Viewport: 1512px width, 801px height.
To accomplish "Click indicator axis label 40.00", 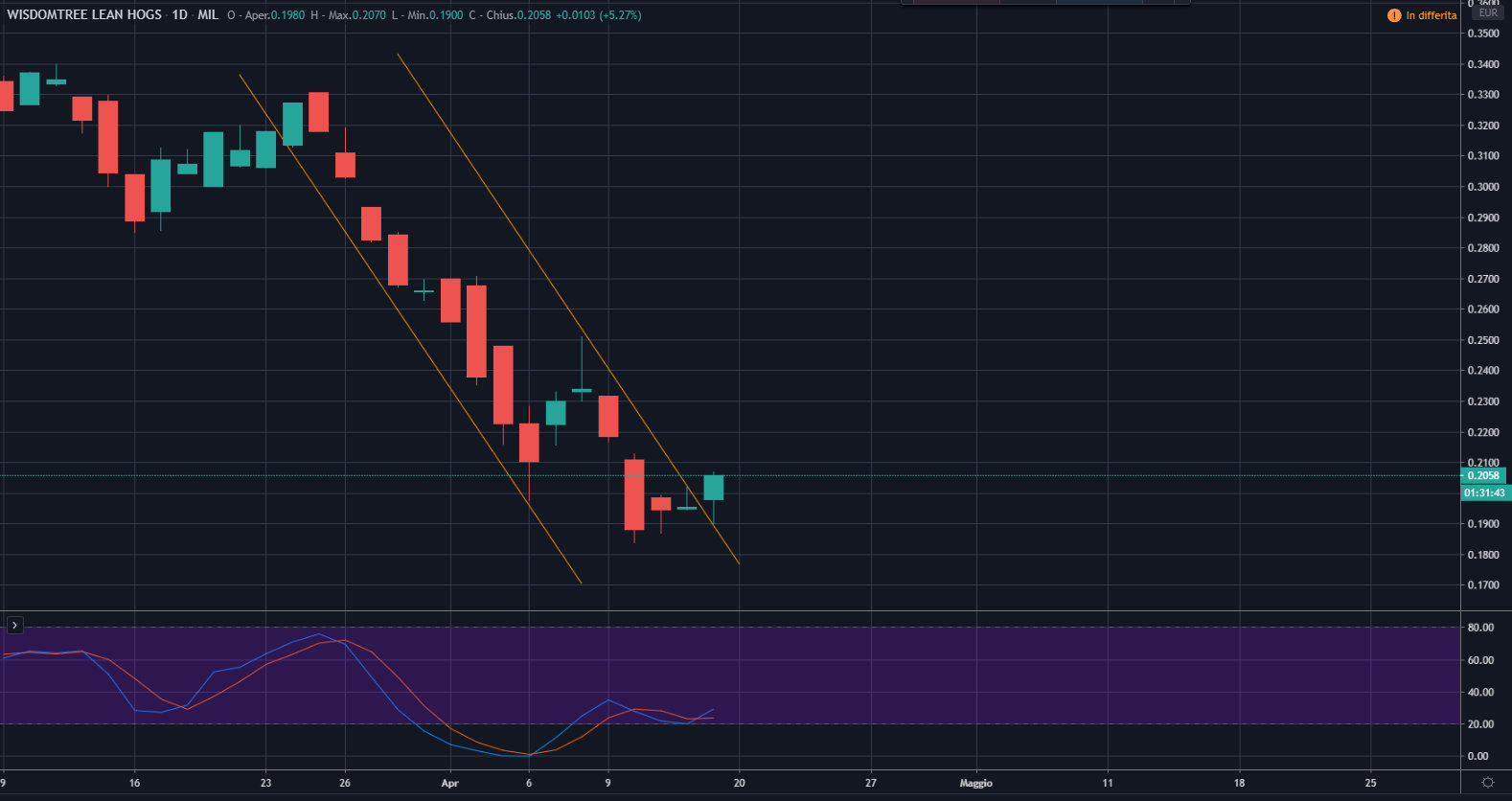I will [x=1480, y=692].
